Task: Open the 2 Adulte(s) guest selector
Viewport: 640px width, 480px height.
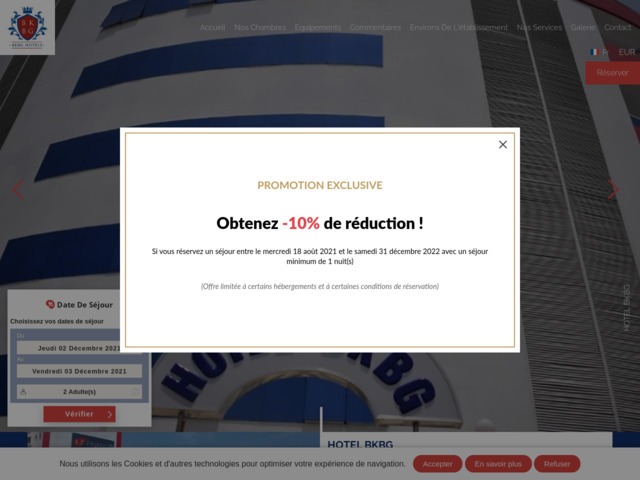Action: coord(79,392)
